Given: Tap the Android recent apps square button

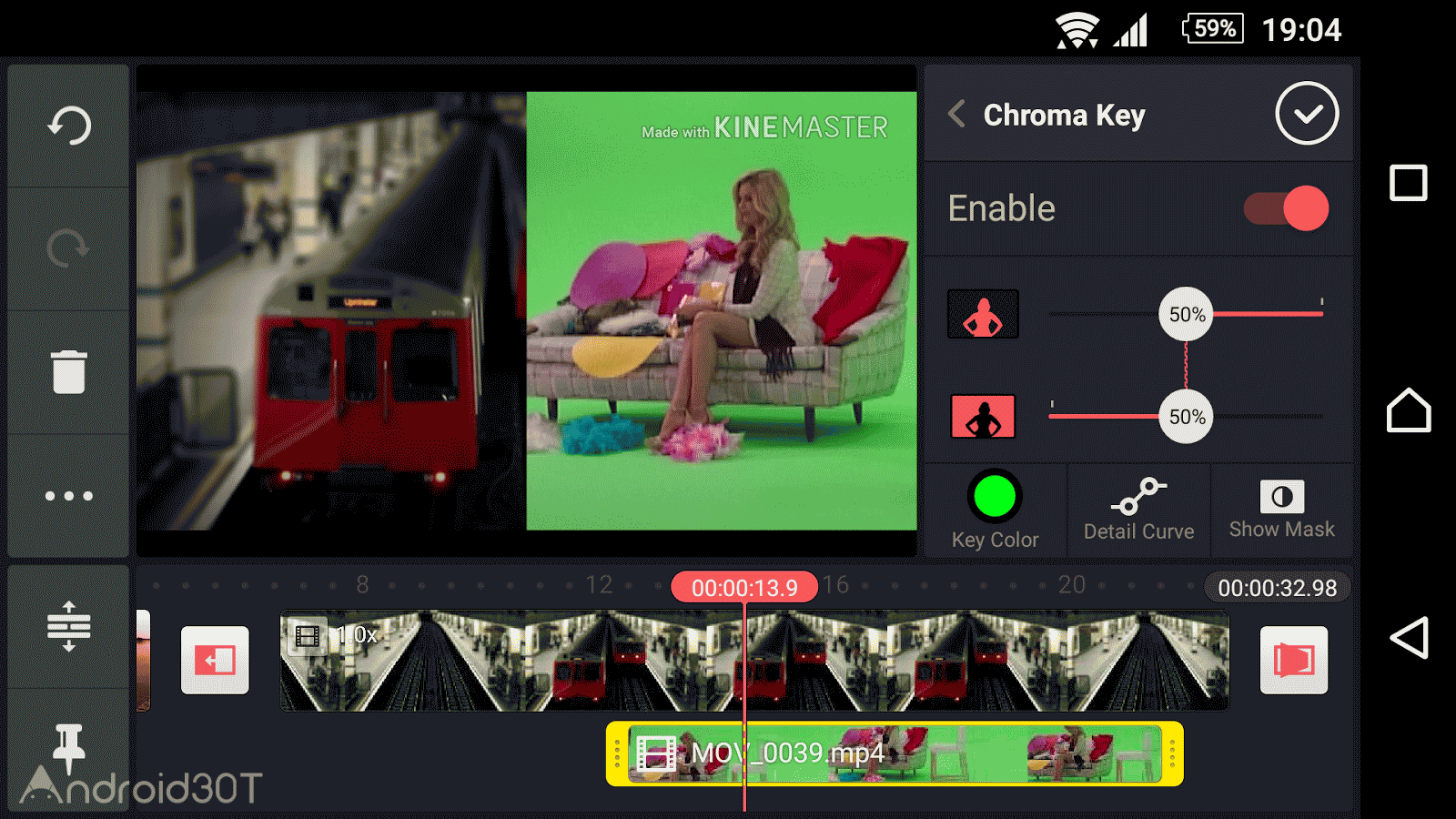Looking at the screenshot, I should [x=1408, y=183].
